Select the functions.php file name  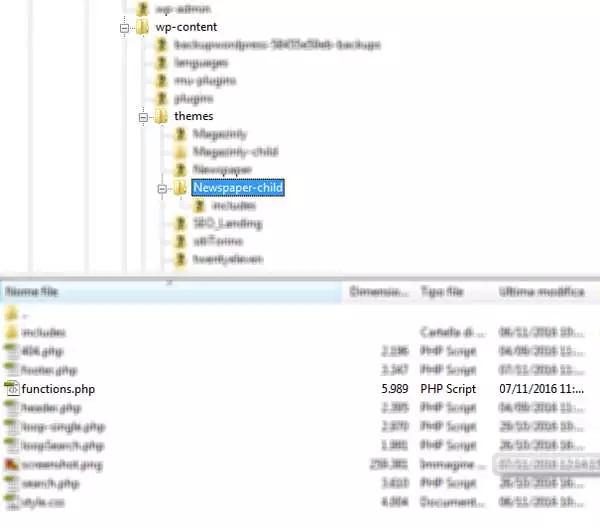58,389
